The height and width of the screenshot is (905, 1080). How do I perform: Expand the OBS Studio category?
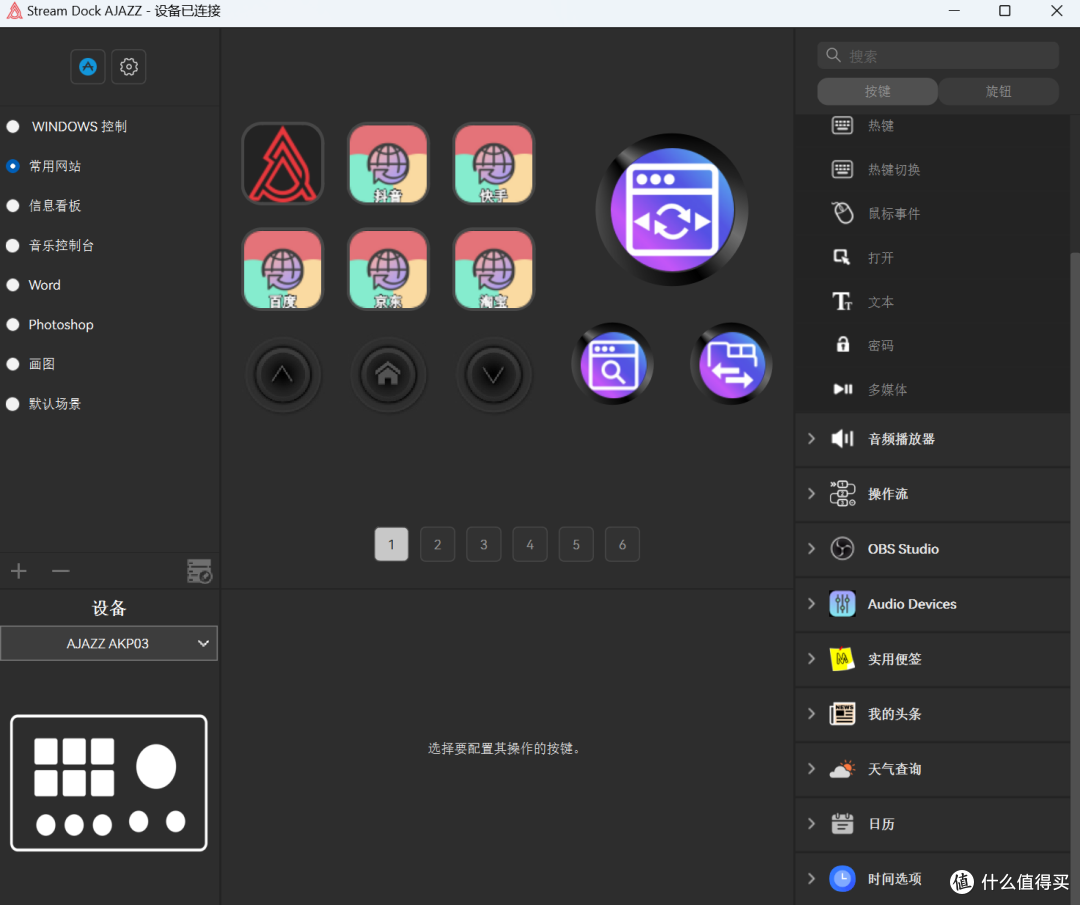[x=933, y=549]
